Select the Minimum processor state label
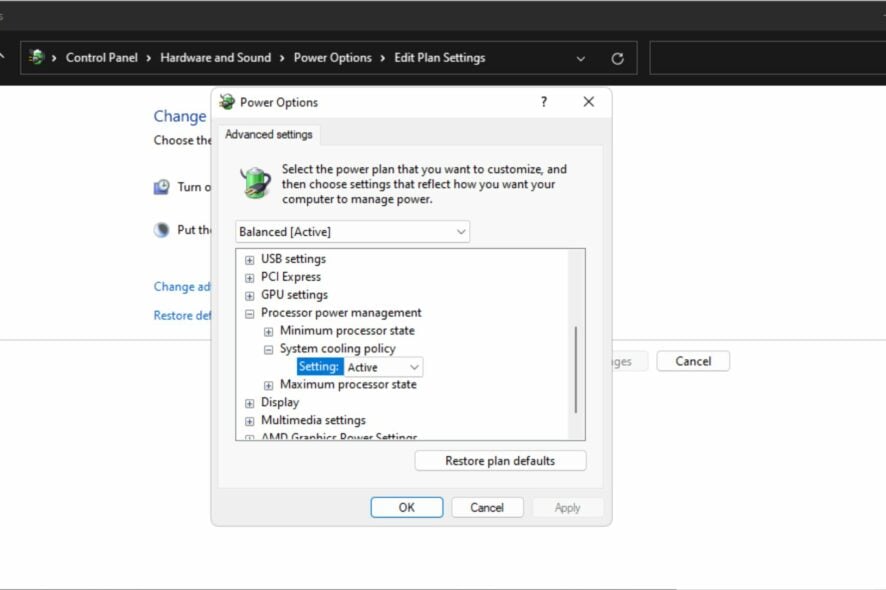 click(x=347, y=331)
